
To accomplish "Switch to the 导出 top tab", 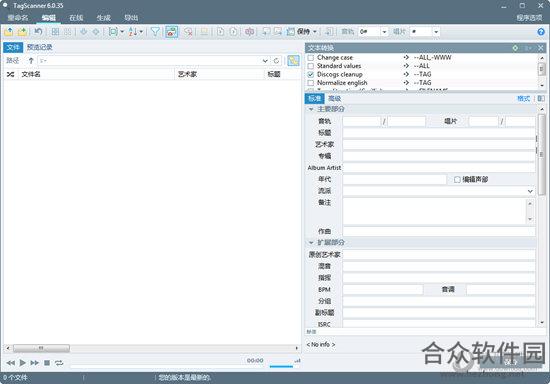I will 131,18.
